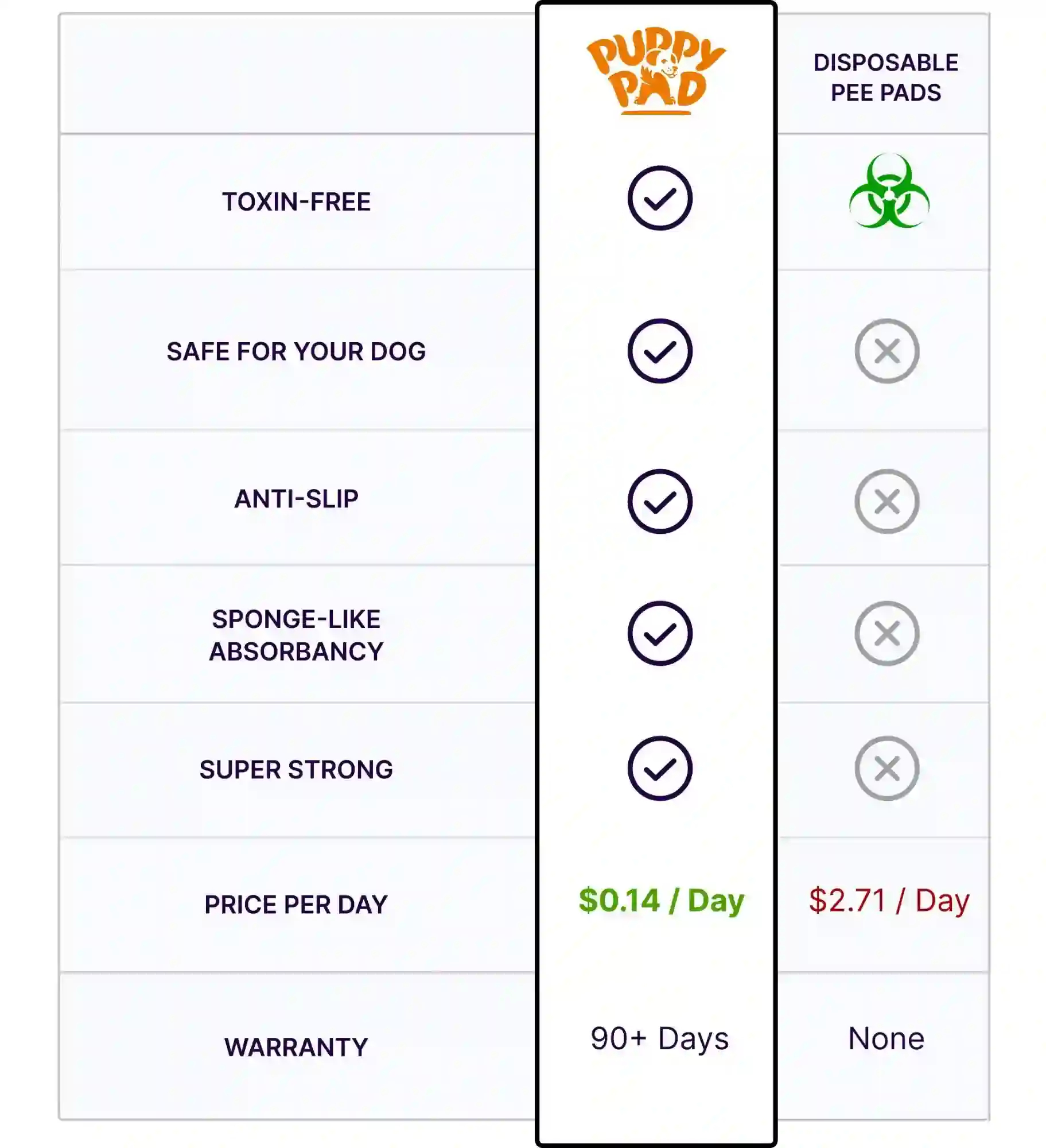This screenshot has width=1046, height=1148.
Task: Click the Price Per Day label
Action: click(297, 905)
